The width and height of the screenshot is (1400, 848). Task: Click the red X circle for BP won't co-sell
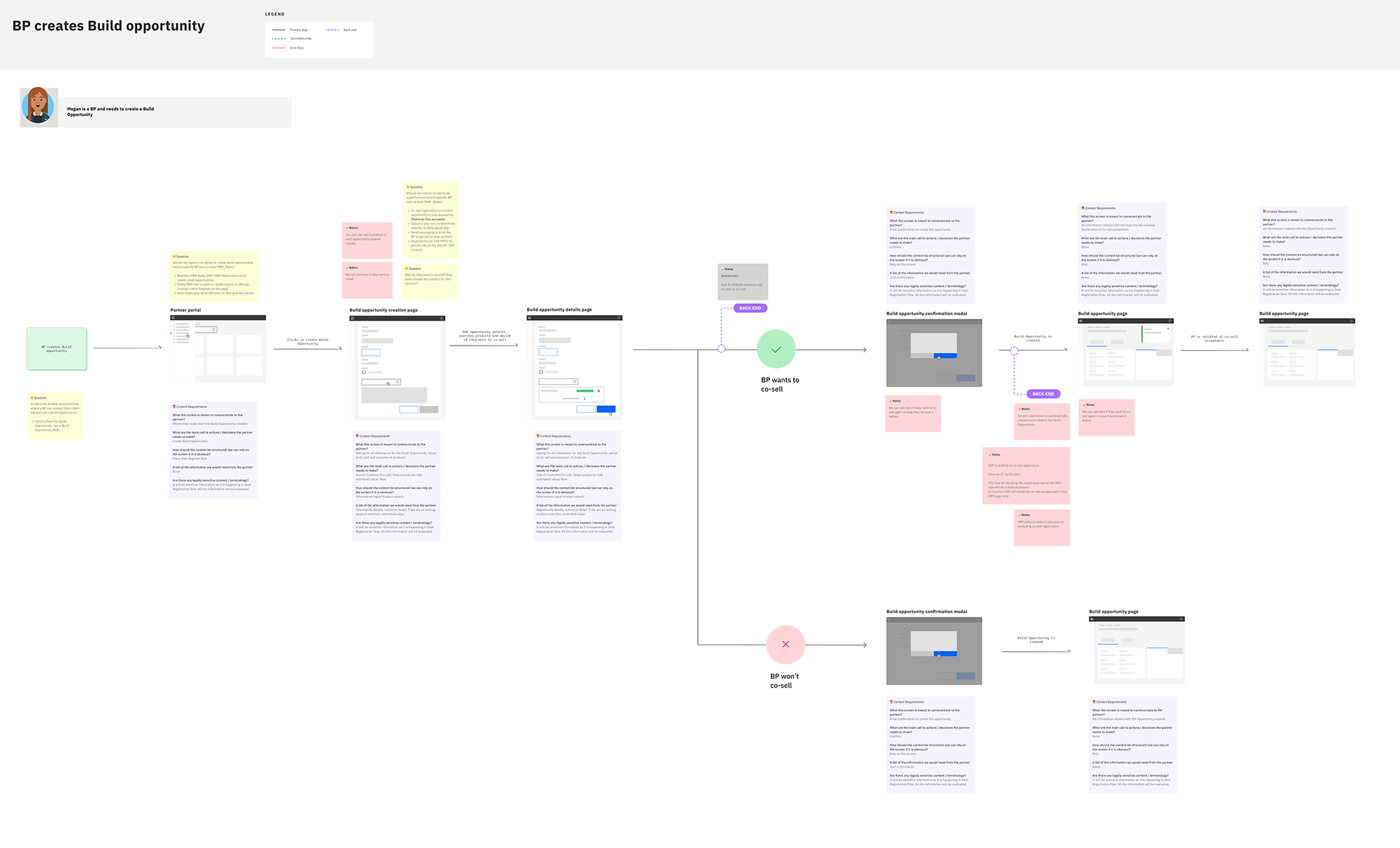[785, 645]
